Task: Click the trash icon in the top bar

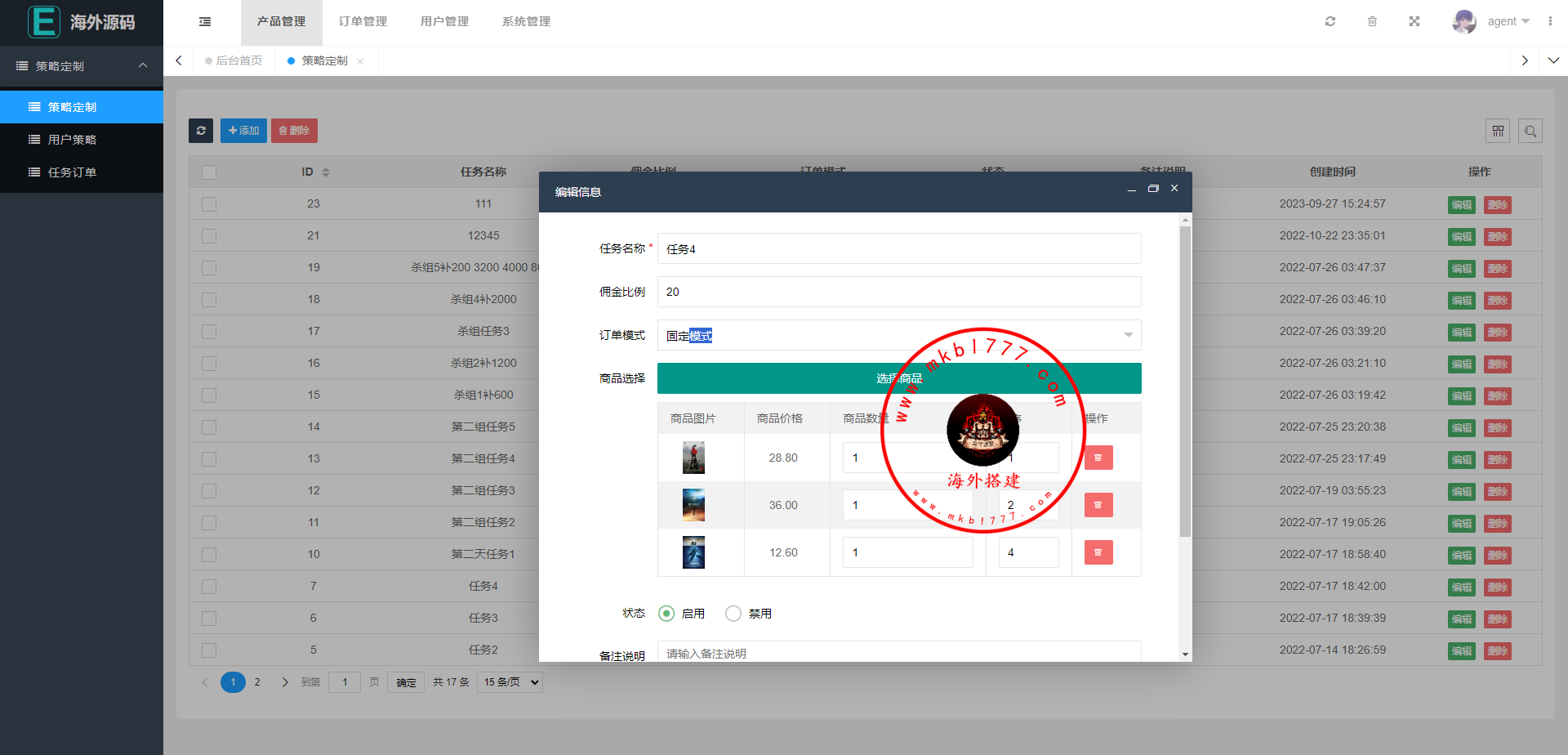Action: 1372,21
